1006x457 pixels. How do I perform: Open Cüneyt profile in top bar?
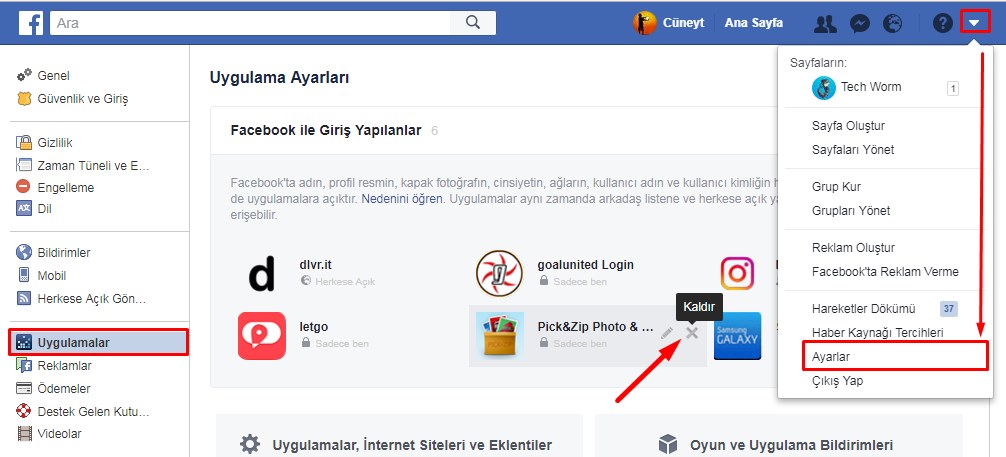(670, 23)
